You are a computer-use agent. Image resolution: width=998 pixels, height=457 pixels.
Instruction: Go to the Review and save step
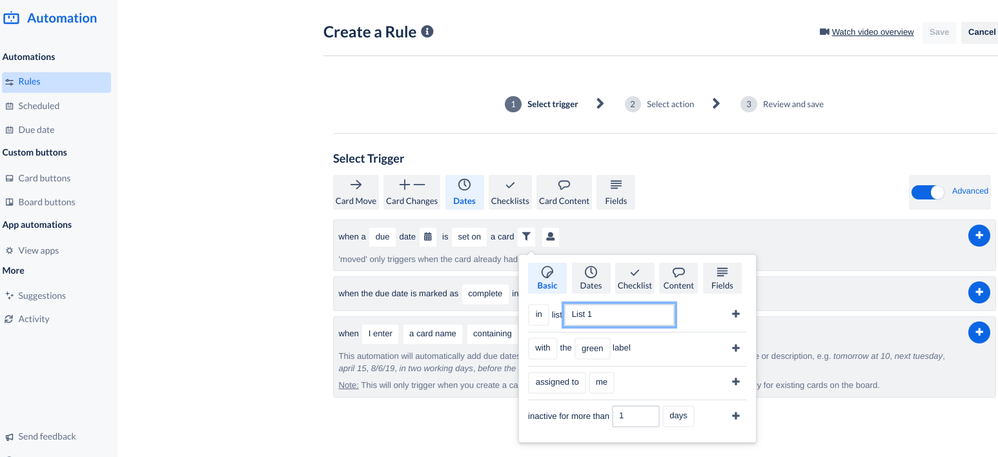(782, 104)
